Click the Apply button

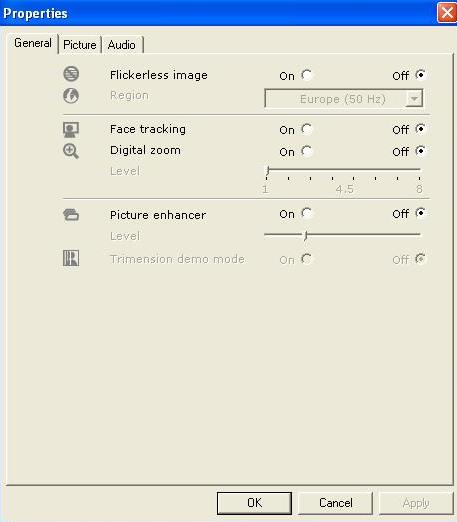416,503
